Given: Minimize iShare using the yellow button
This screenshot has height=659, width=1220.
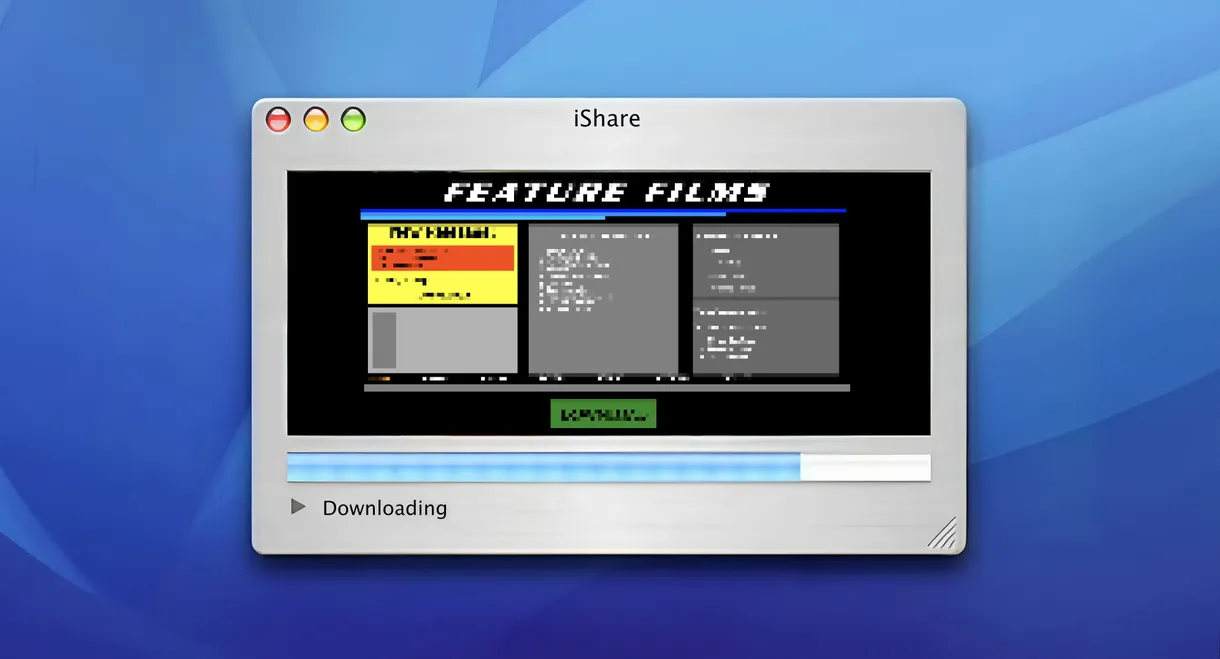Looking at the screenshot, I should pos(316,120).
